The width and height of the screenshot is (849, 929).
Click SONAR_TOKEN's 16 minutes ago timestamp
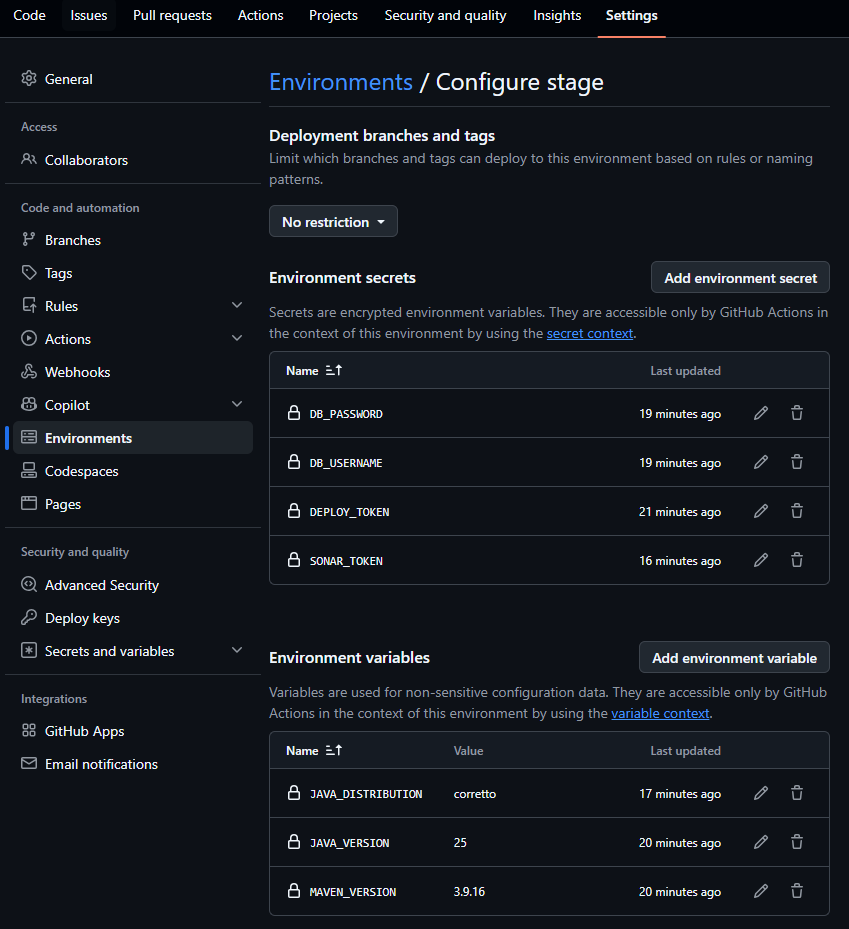pos(680,560)
